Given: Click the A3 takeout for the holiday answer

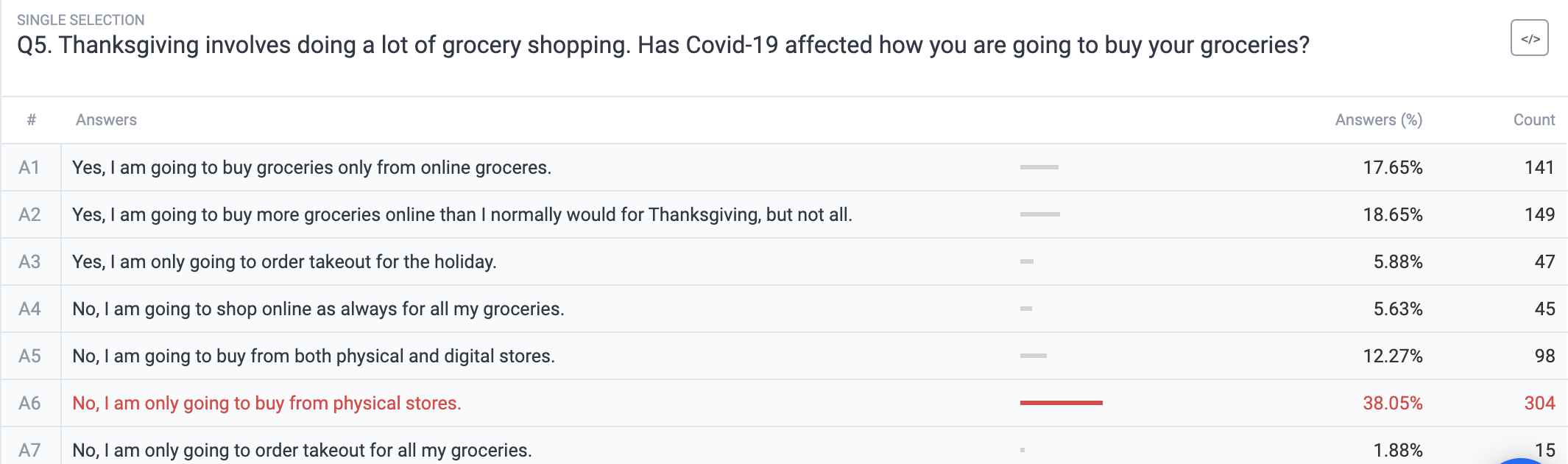Looking at the screenshot, I should [x=785, y=261].
